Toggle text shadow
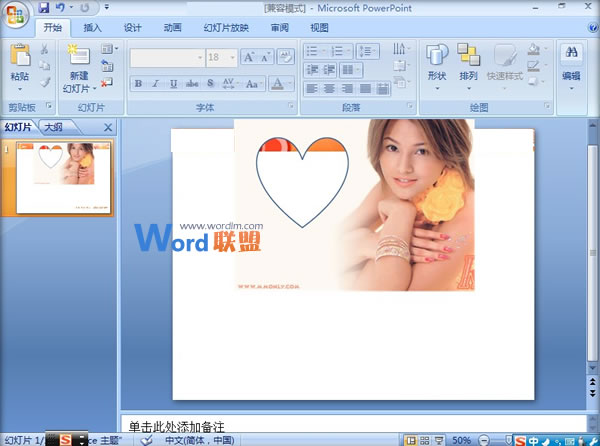 [210, 83]
